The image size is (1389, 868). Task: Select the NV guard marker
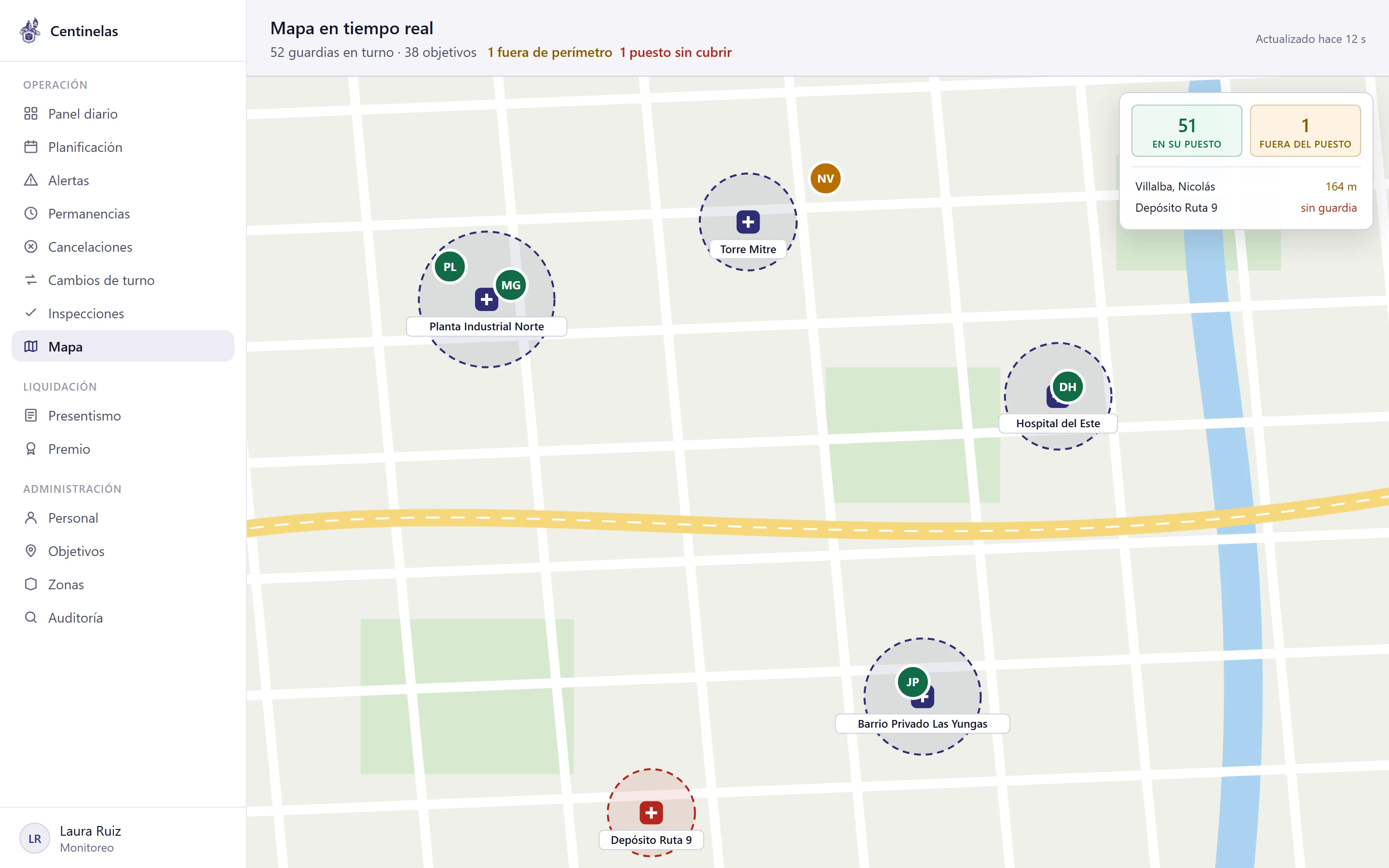[x=825, y=178]
